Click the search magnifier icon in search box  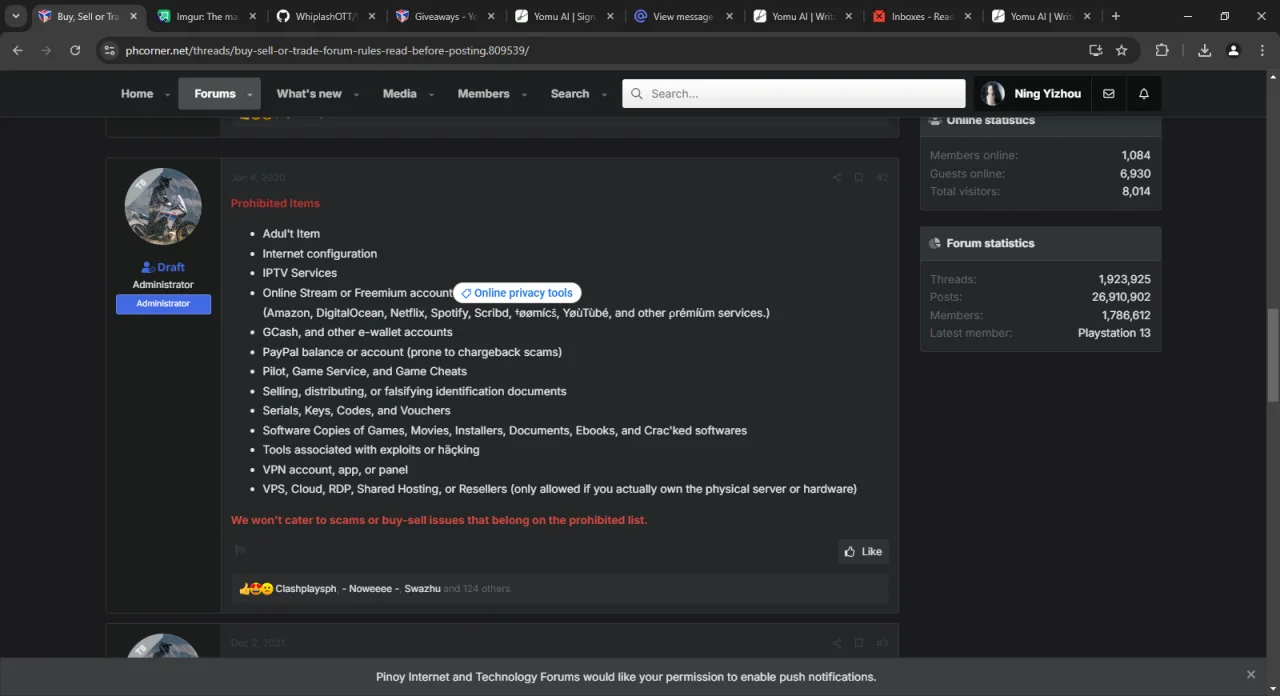[636, 94]
